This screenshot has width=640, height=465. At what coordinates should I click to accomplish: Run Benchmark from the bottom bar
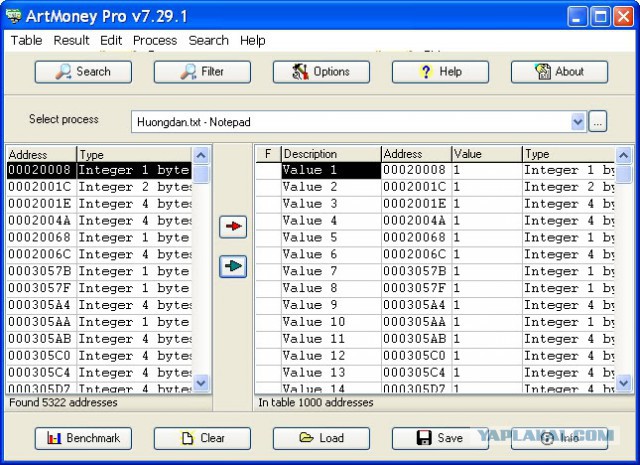tap(83, 438)
